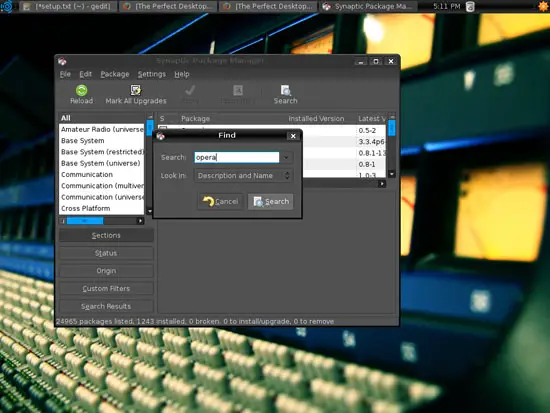
Task: Select Custom Filters in left pane
Action: (x=106, y=288)
